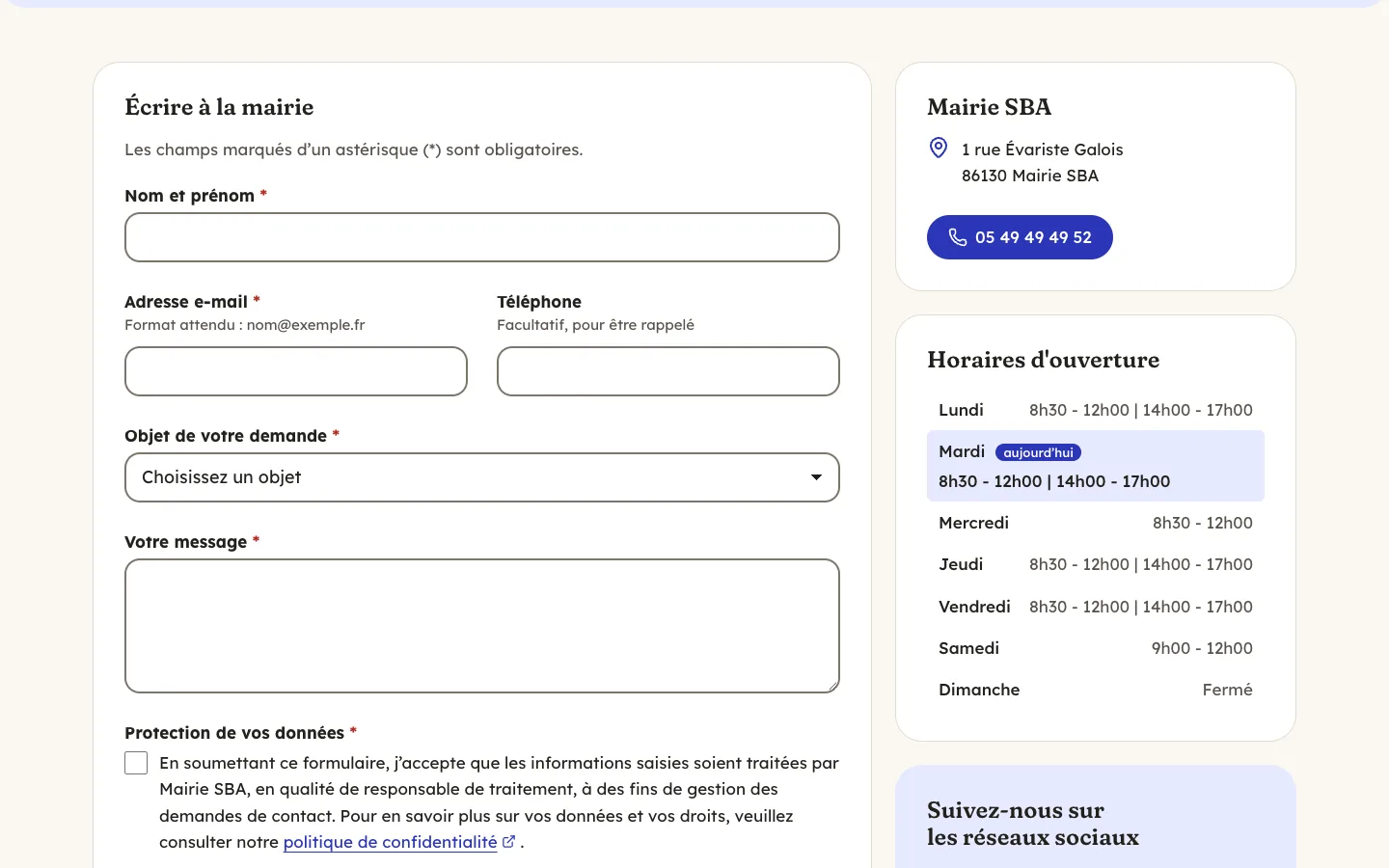Screen dimensions: 1389x868
Task: Click the mandatory fields asterisk notice
Action: 354,149
